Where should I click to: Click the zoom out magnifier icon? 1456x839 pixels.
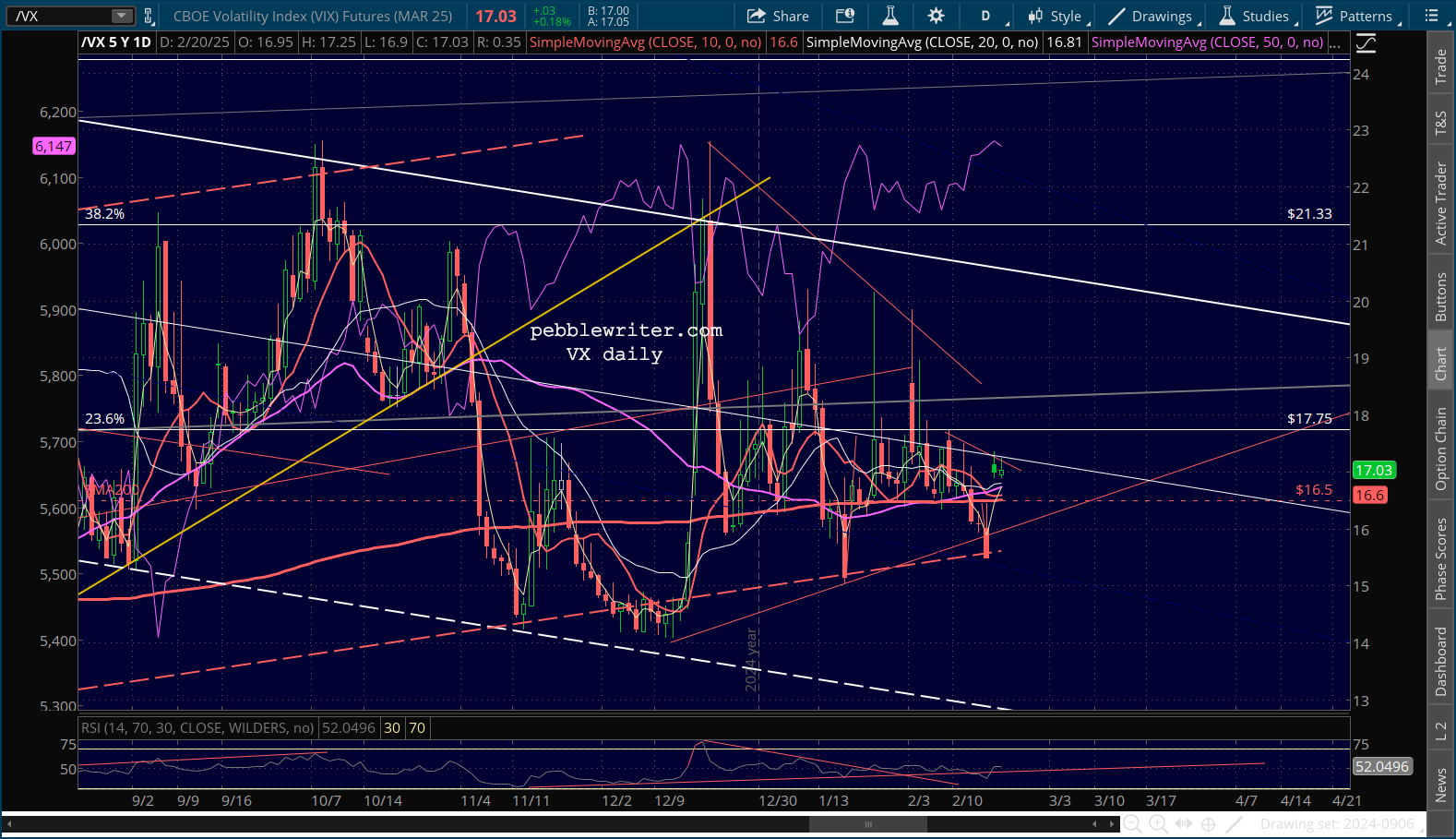tap(1132, 824)
